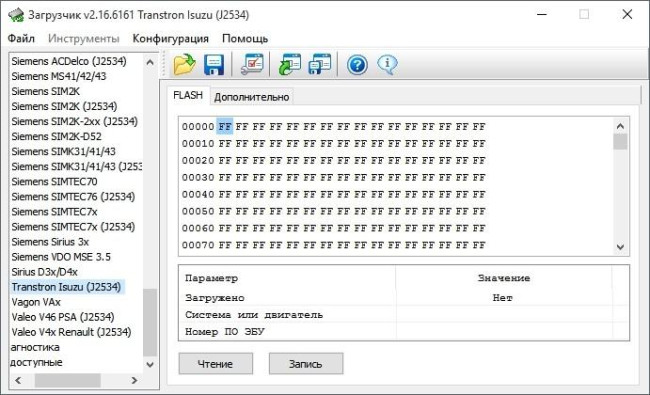
Task: Select the доступные list entry
Action: click(36, 362)
